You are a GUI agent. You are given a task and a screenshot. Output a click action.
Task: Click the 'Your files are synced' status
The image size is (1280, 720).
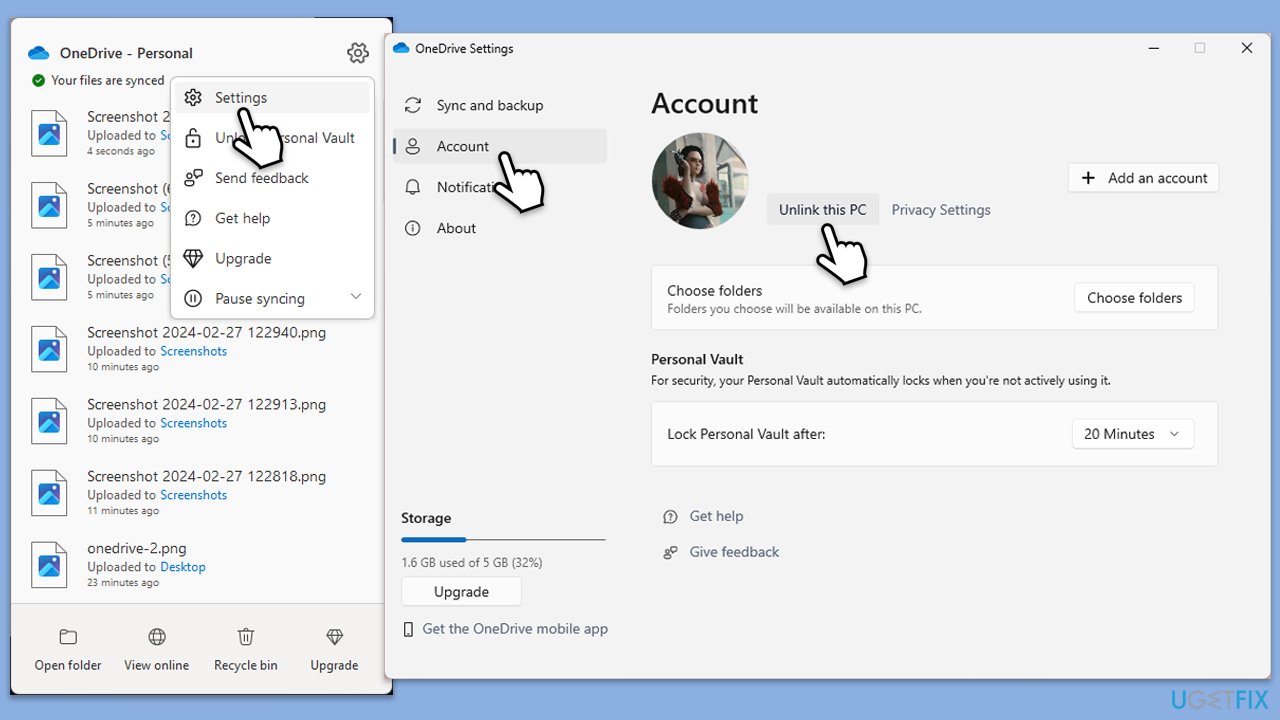tap(98, 80)
